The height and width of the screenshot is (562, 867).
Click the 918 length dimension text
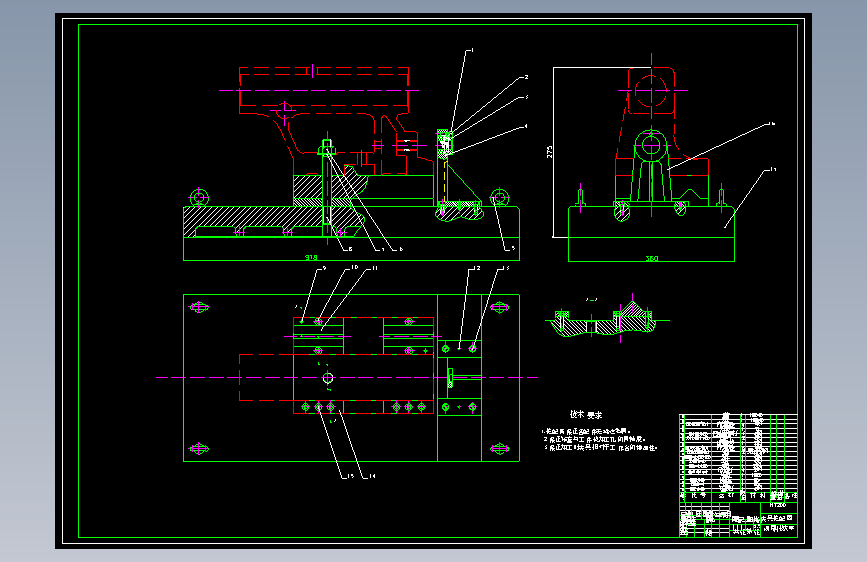tap(311, 257)
